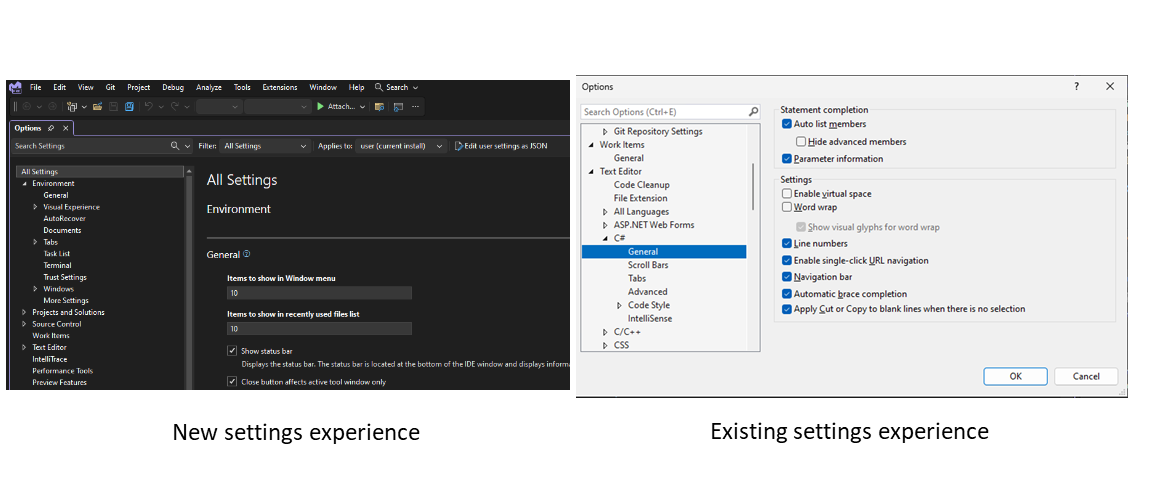
Task: Click the New Project toolbar icon
Action: 72,106
